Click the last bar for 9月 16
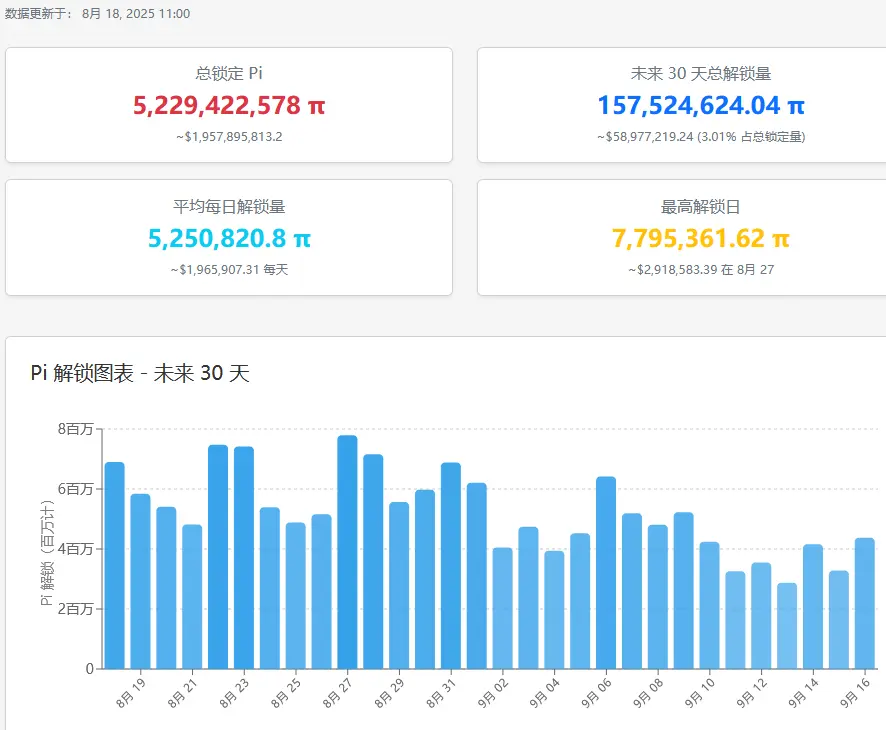 coord(865,603)
